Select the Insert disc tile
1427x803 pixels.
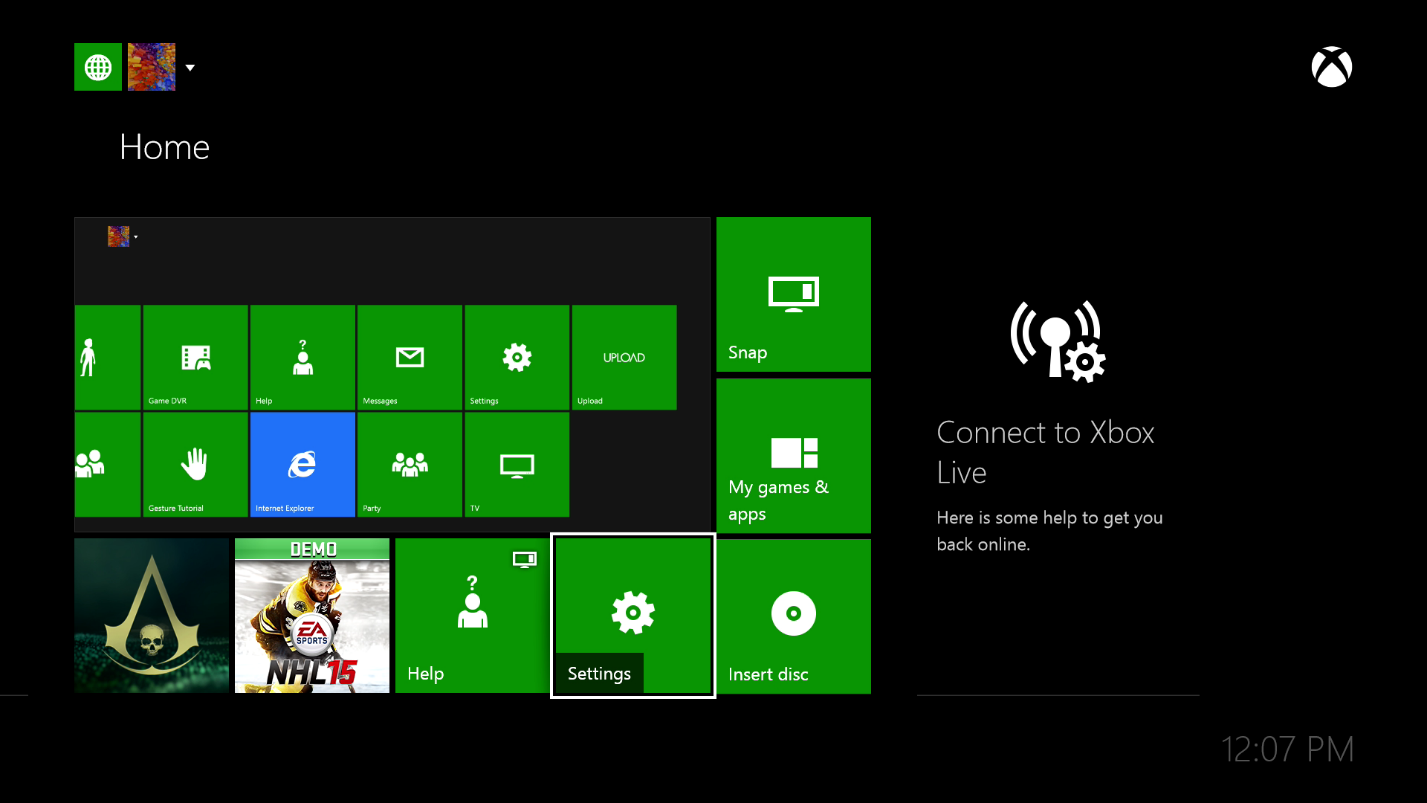(x=794, y=616)
